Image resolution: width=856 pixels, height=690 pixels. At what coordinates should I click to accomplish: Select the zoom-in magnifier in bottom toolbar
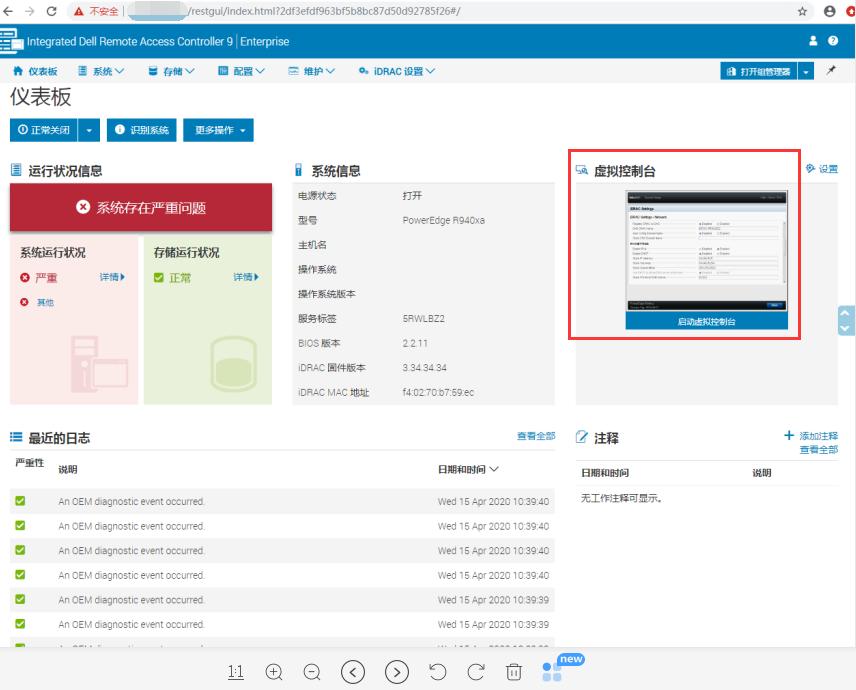pyautogui.click(x=273, y=672)
